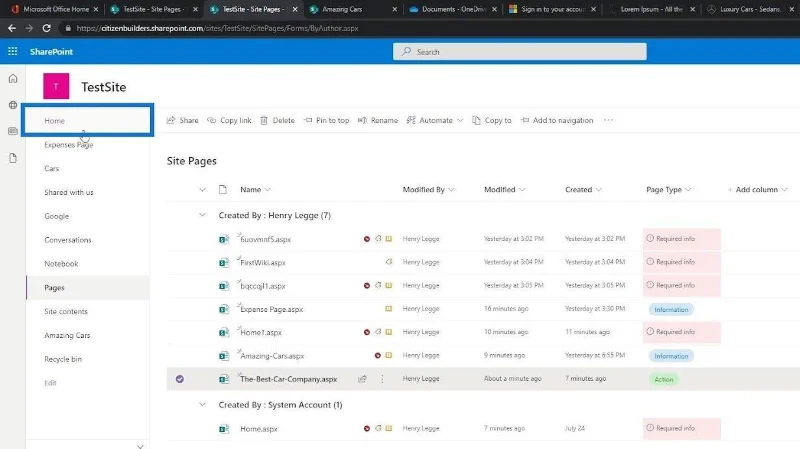Open the Expense Page.aspx file link

(271, 309)
